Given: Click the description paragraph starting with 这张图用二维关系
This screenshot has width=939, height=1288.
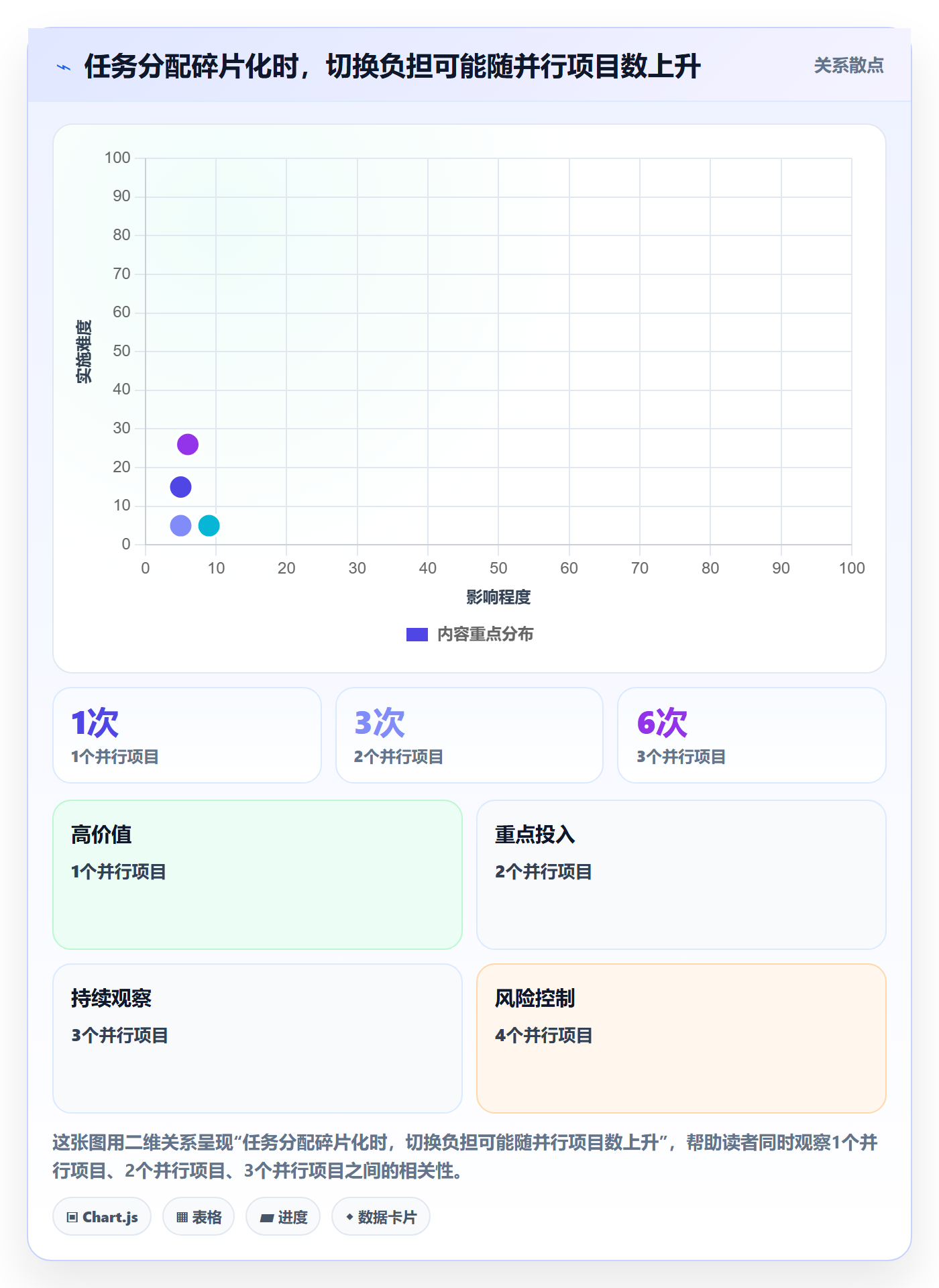Looking at the screenshot, I should (465, 1157).
